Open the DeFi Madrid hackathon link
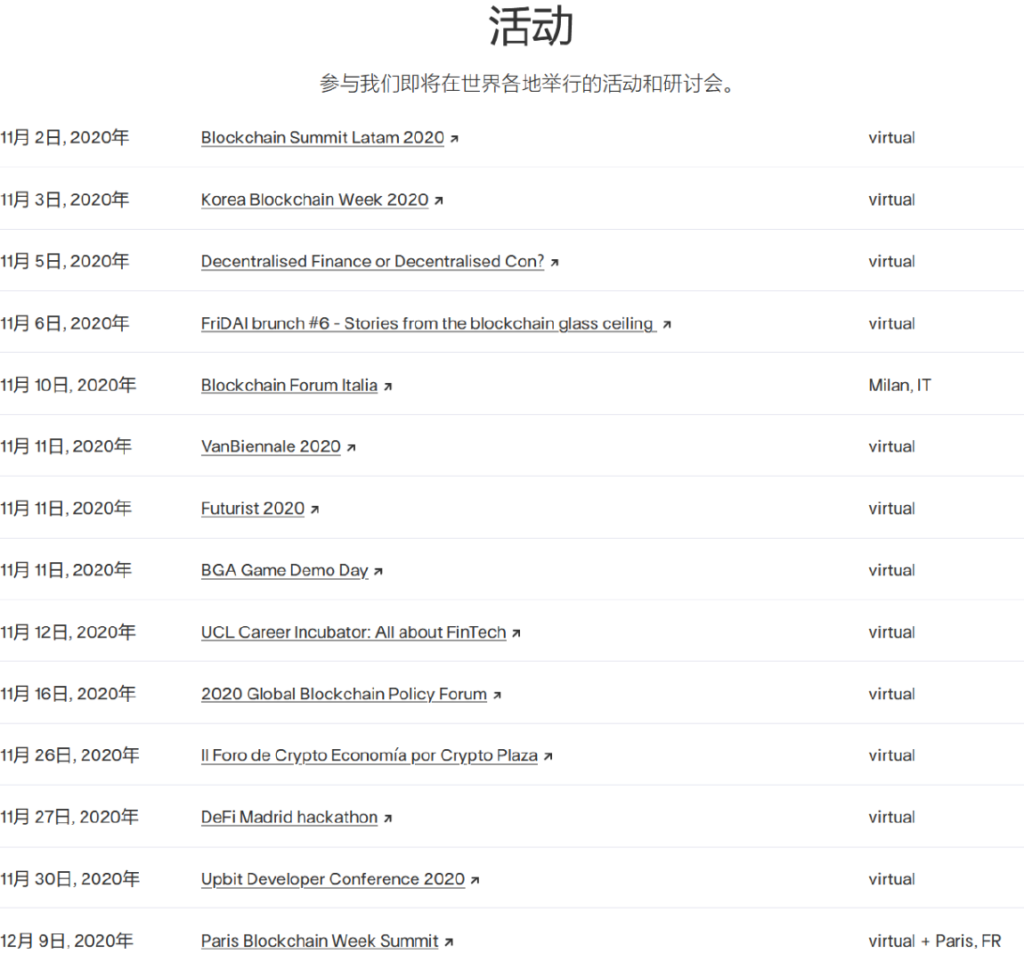The width and height of the screenshot is (1024, 962). click(x=289, y=818)
